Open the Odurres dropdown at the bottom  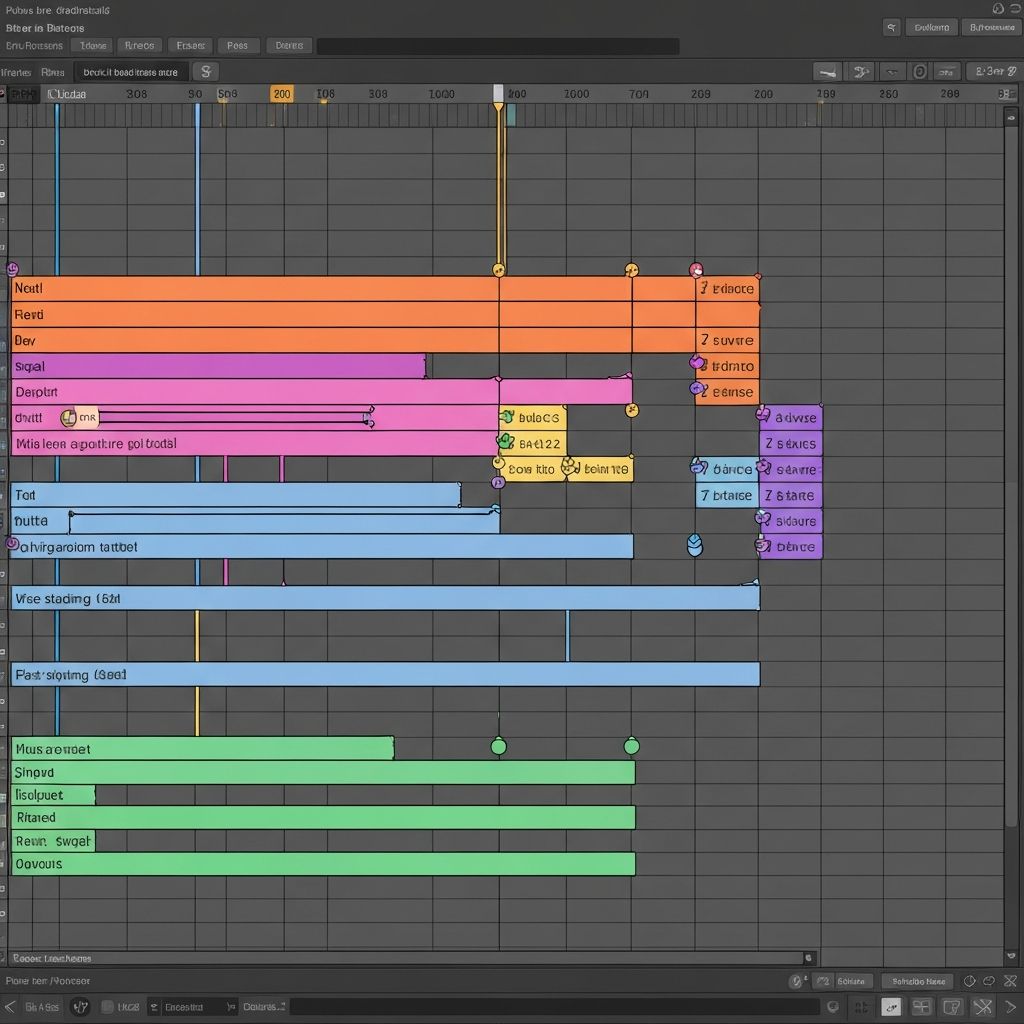pos(262,1007)
